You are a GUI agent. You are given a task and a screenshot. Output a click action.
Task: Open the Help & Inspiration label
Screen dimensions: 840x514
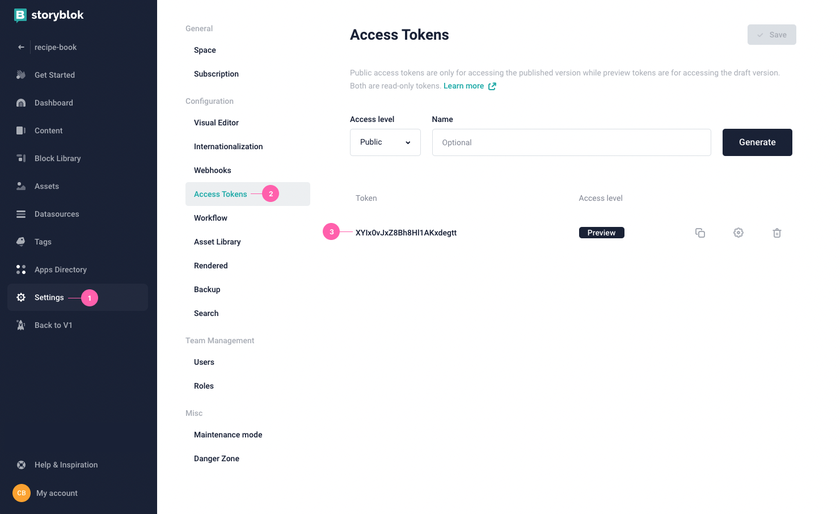(x=66, y=465)
